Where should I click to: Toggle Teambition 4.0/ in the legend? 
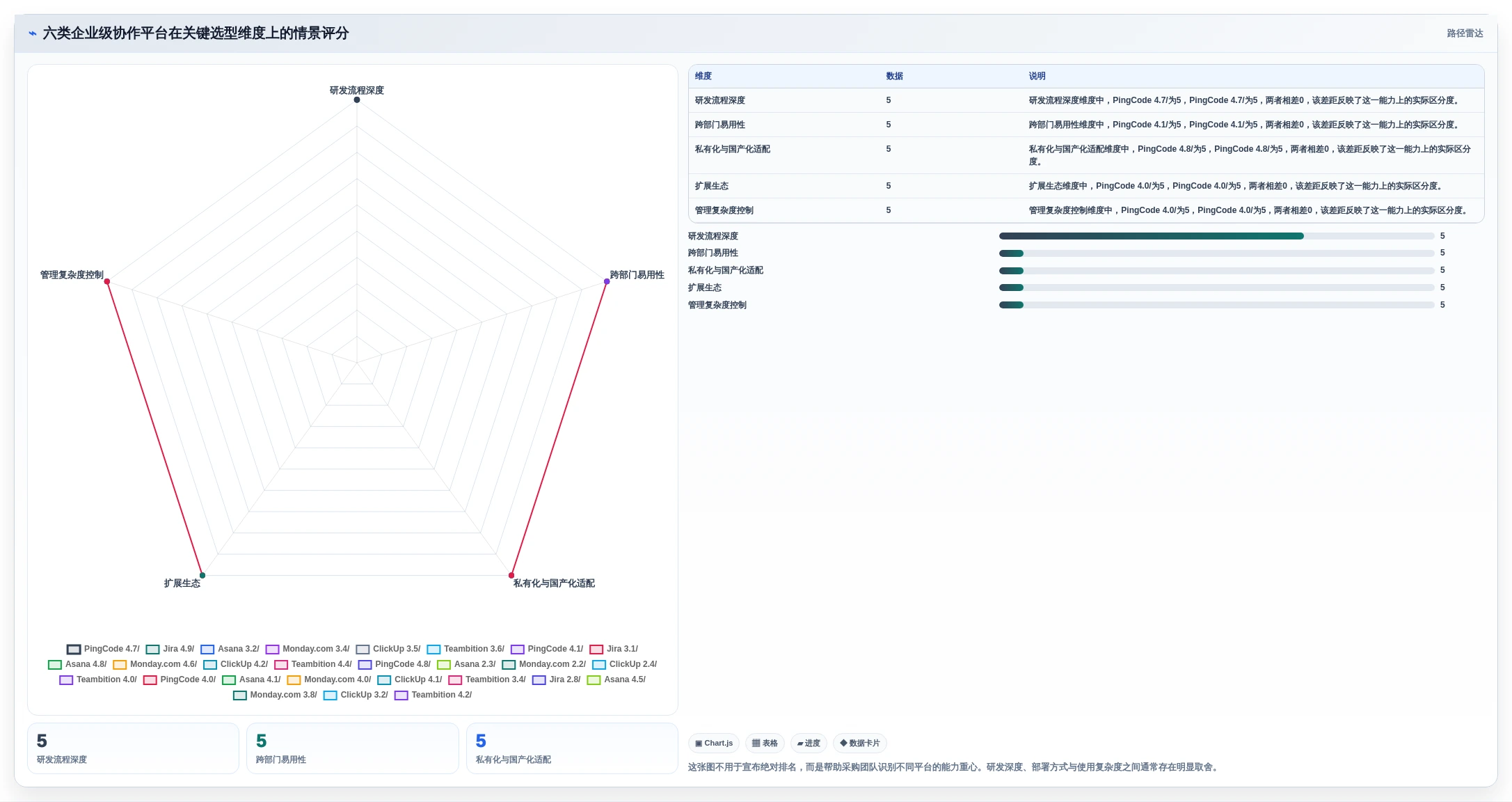(98, 679)
